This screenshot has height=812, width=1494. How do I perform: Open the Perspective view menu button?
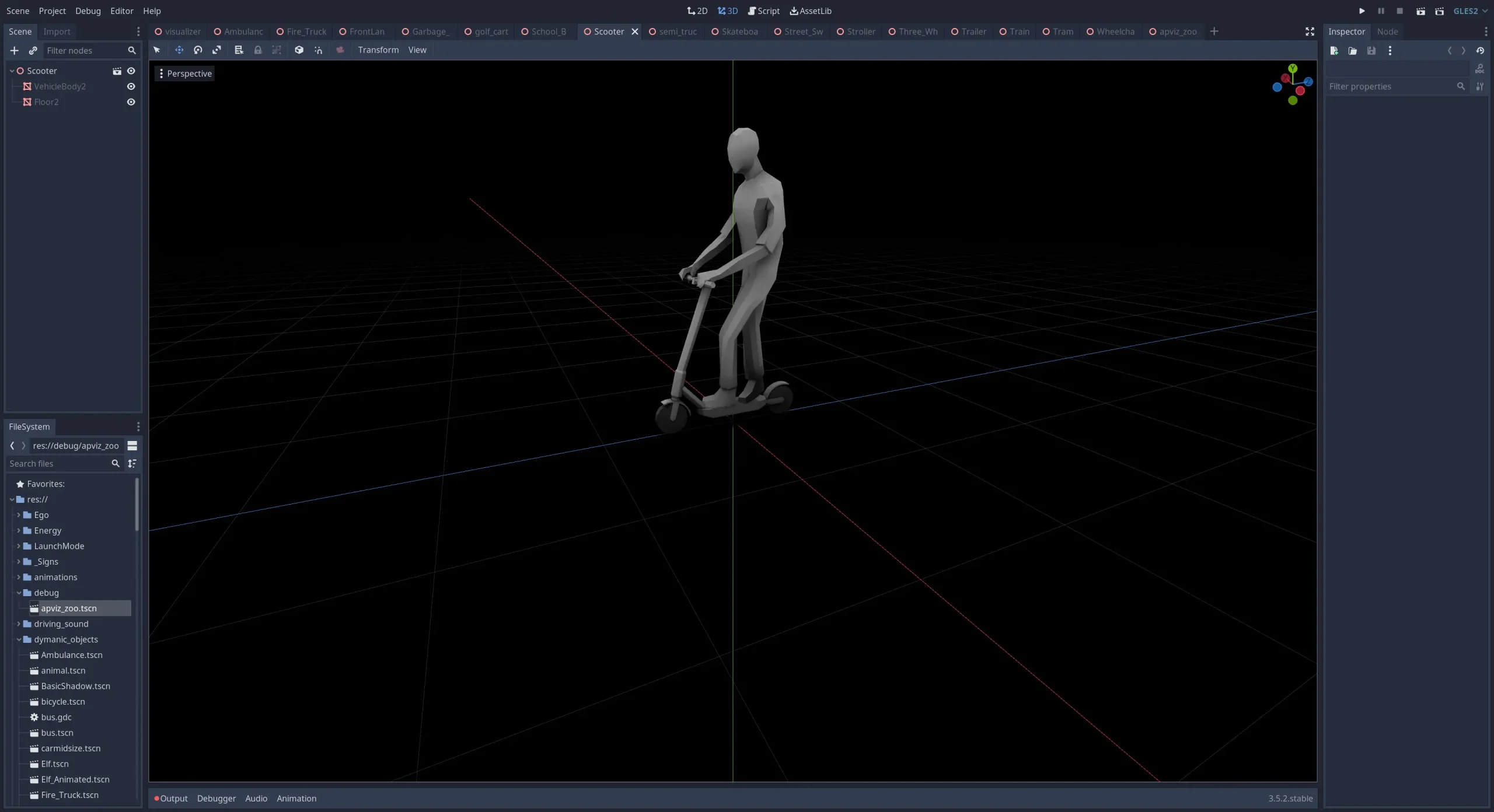coord(184,73)
